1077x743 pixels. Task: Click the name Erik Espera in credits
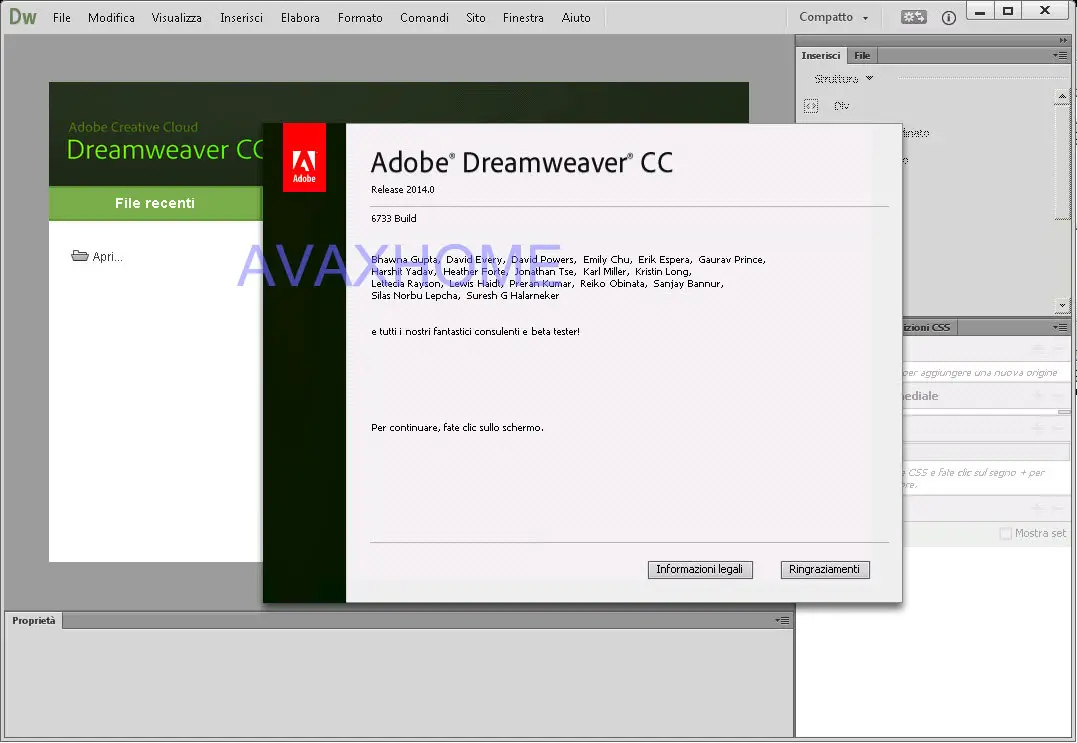[664, 260]
